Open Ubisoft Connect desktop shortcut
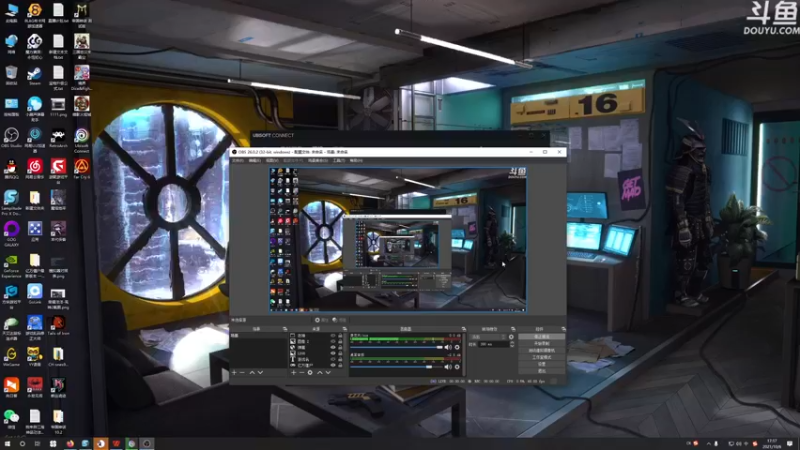This screenshot has width=800, height=450. pos(82,139)
